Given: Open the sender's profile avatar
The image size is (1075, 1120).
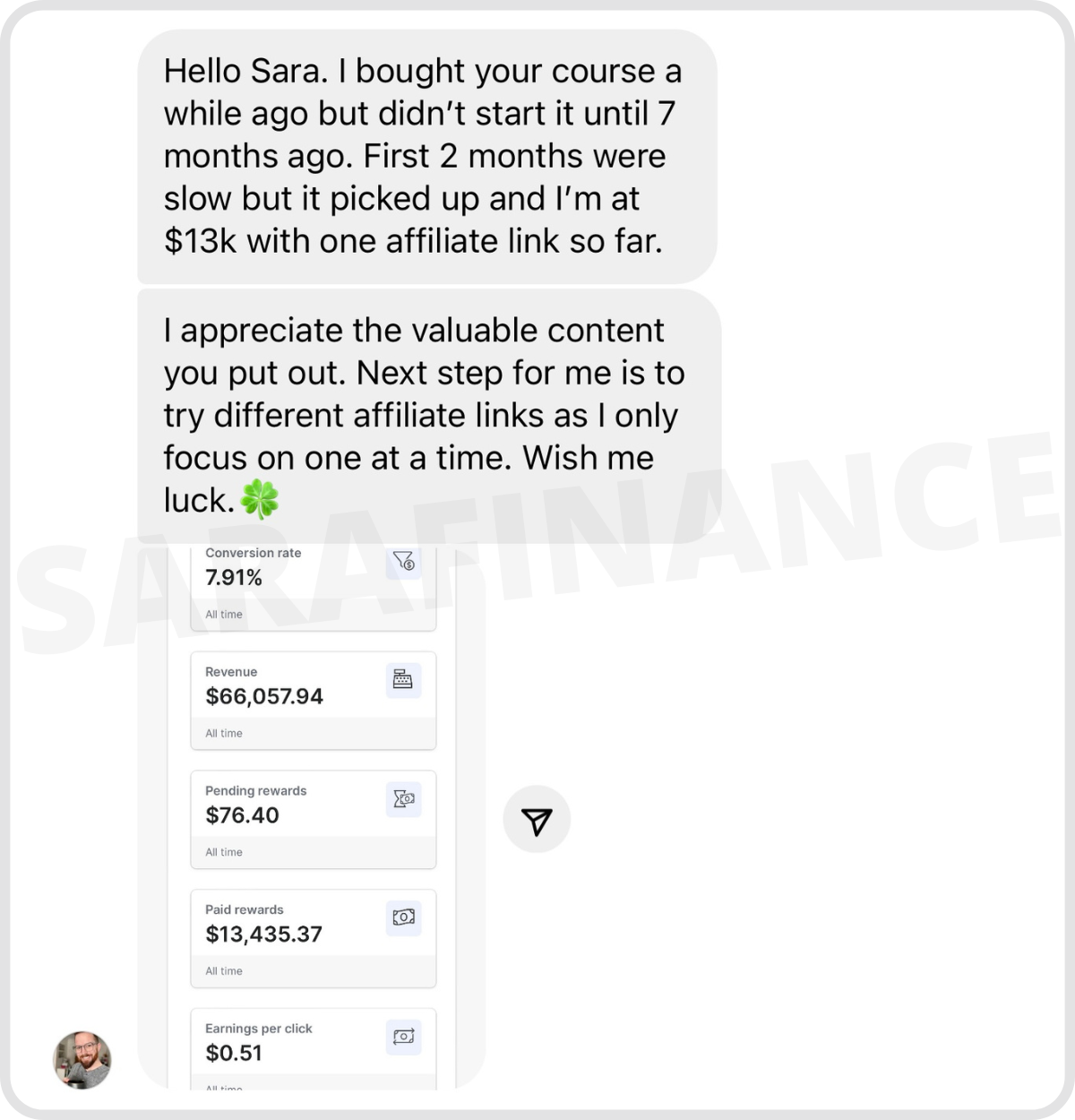Looking at the screenshot, I should 82,1060.
